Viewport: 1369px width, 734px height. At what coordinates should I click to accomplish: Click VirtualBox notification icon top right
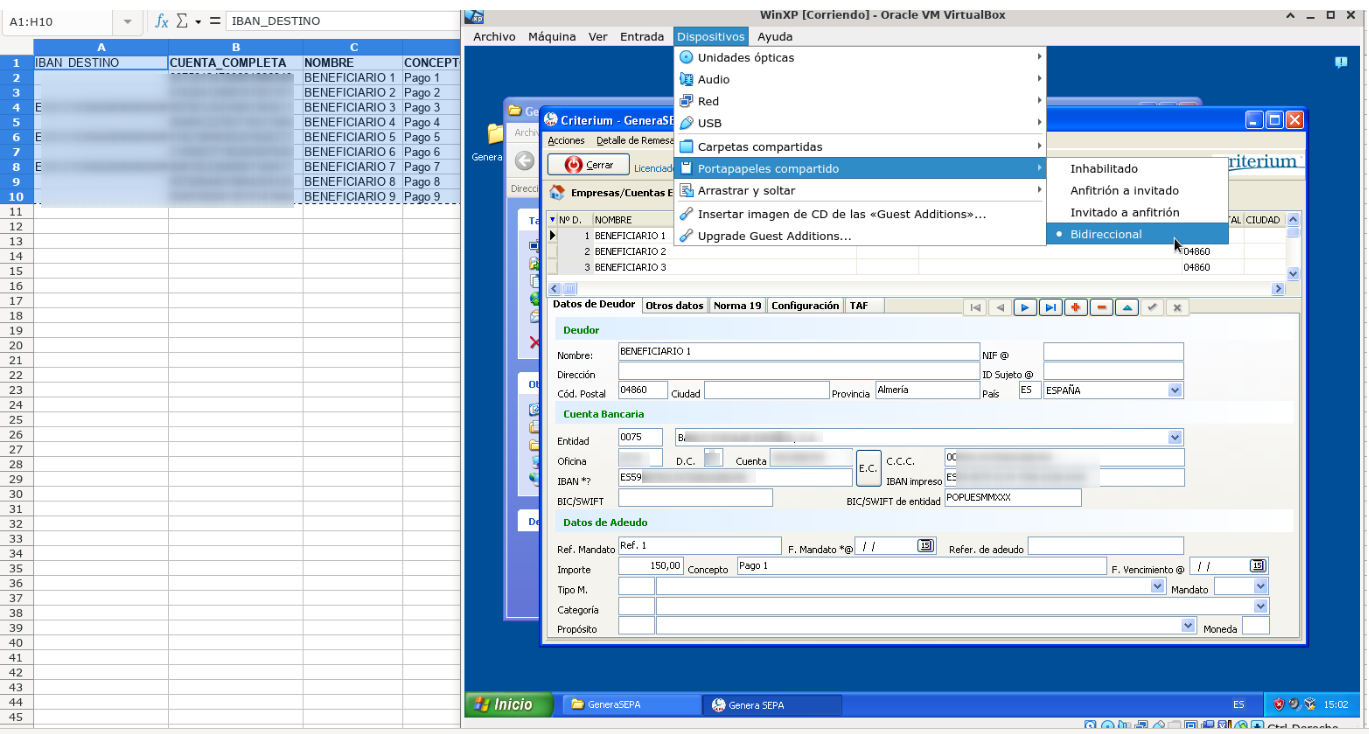pos(1341,62)
